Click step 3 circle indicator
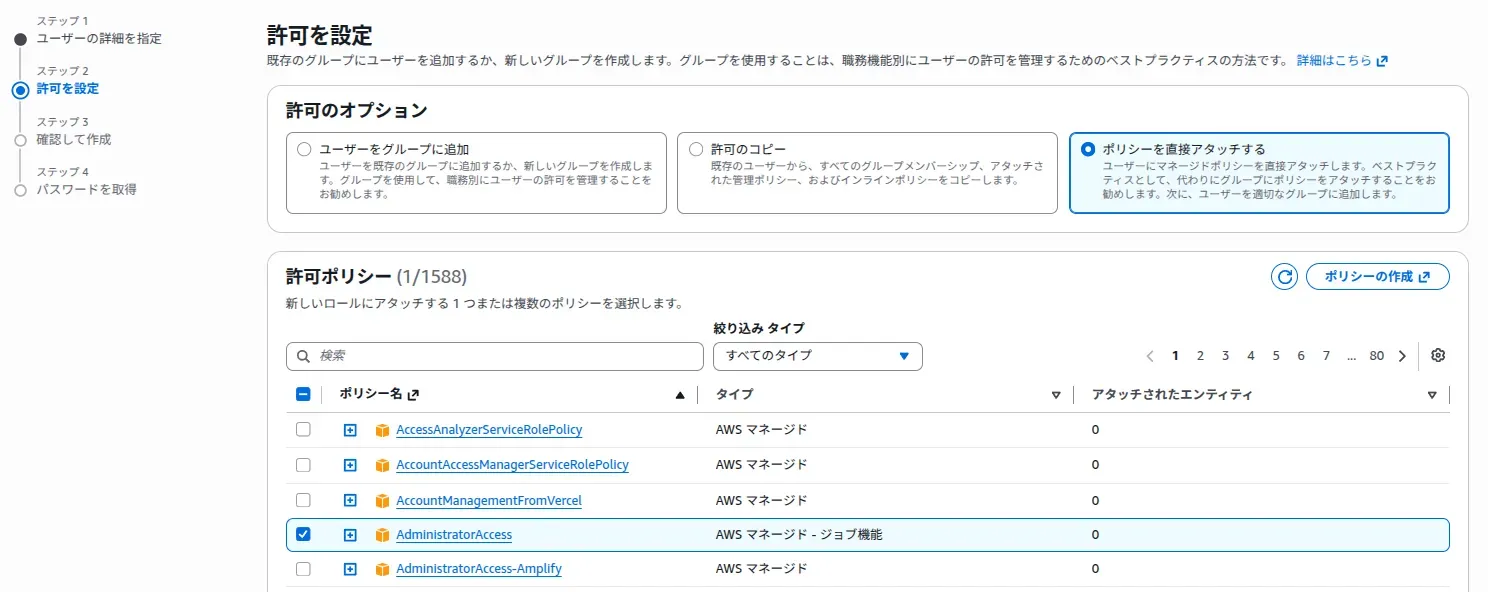 (20, 140)
